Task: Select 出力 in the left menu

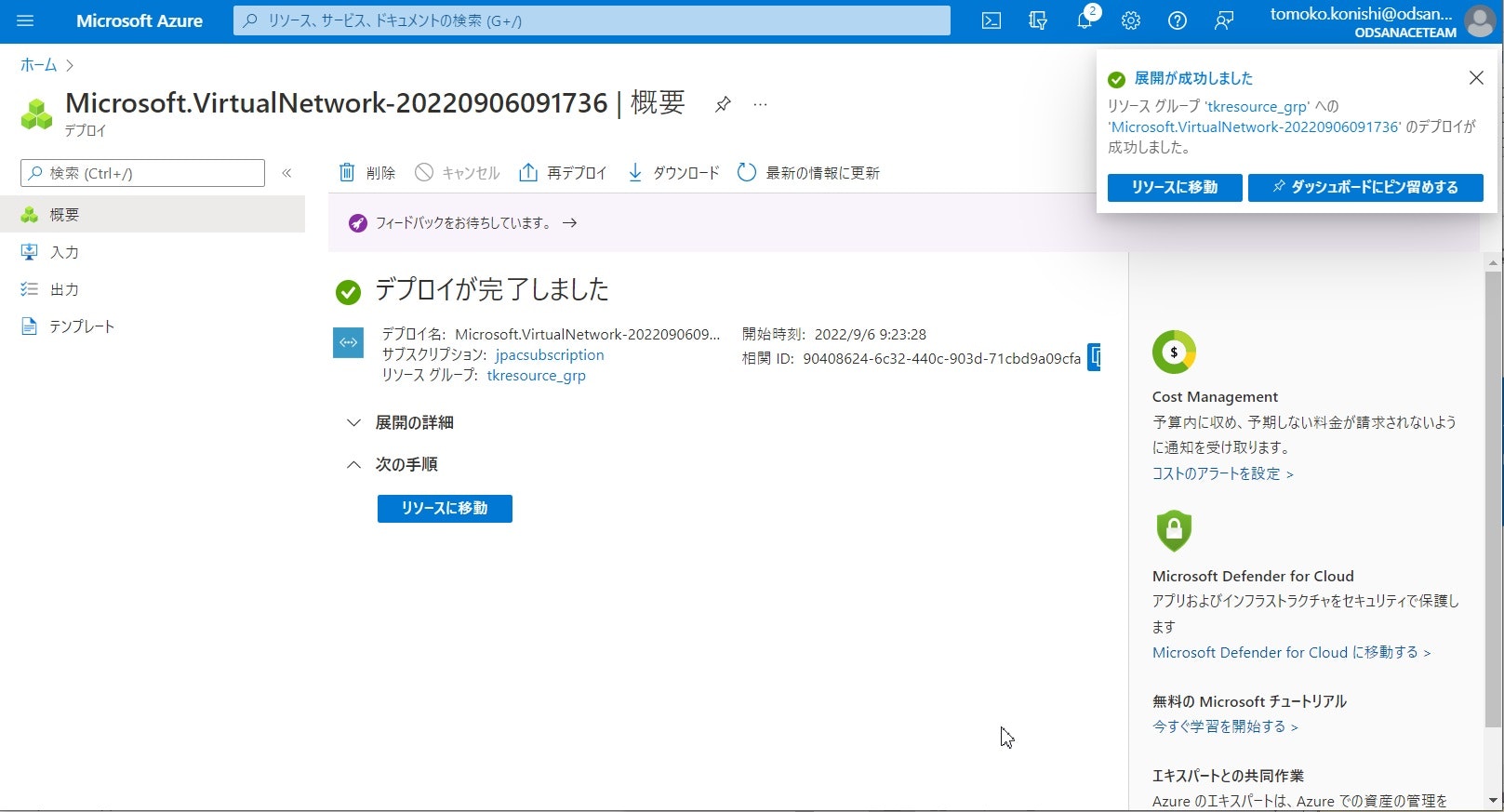Action: 153,289
